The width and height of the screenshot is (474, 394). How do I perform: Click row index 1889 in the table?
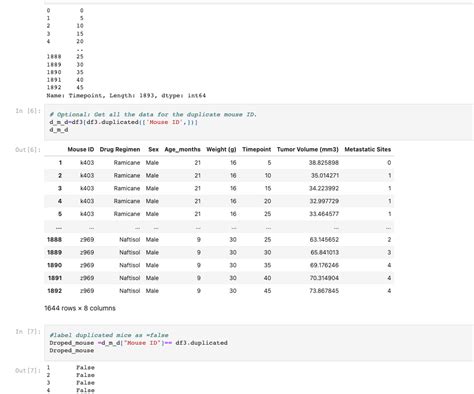pyautogui.click(x=54, y=252)
